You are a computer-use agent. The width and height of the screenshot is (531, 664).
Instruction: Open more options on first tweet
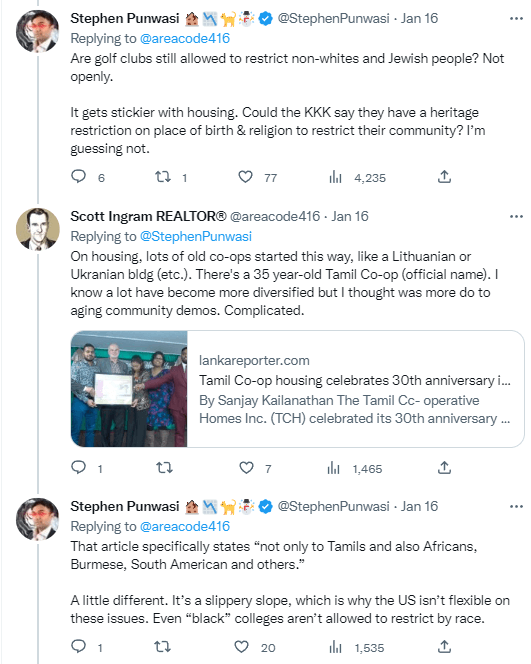(516, 19)
